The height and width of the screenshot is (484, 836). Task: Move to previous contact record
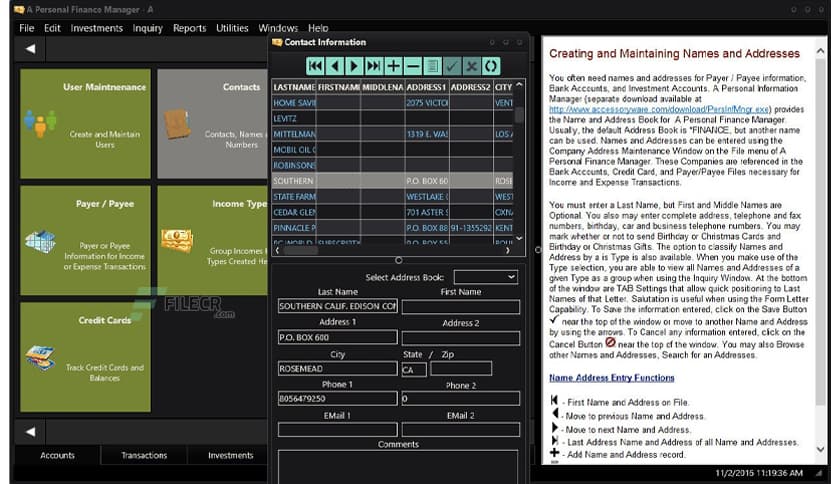[335, 66]
